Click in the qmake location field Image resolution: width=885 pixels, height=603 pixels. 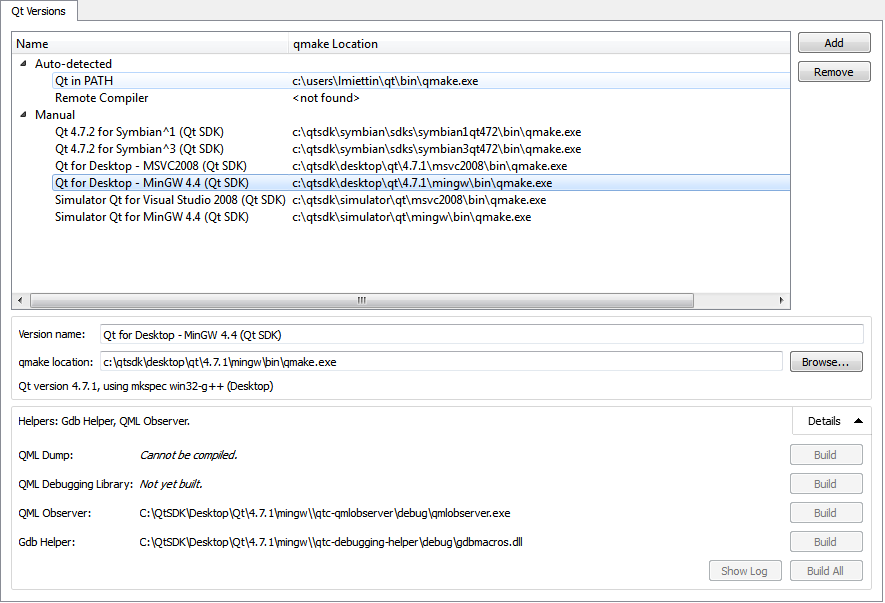441,361
